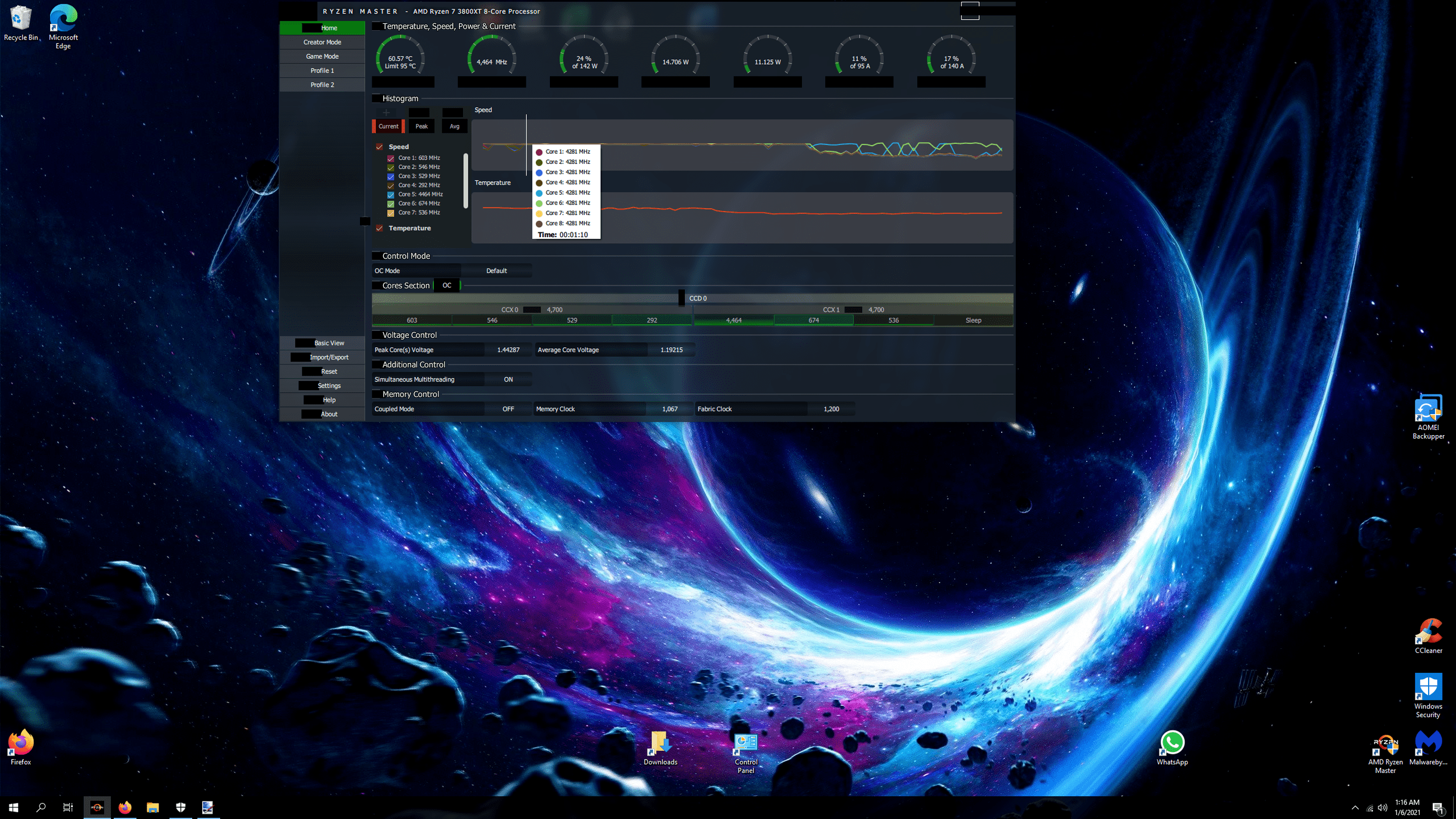Image resolution: width=1456 pixels, height=819 pixels.
Task: Collapse the Voltage Control section
Action: pos(376,335)
